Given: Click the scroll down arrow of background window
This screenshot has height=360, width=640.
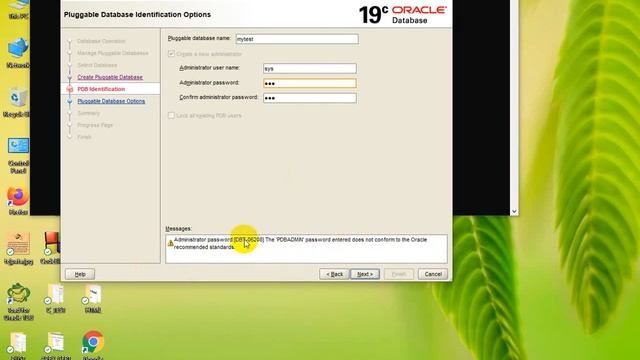Looking at the screenshot, I should [x=514, y=211].
